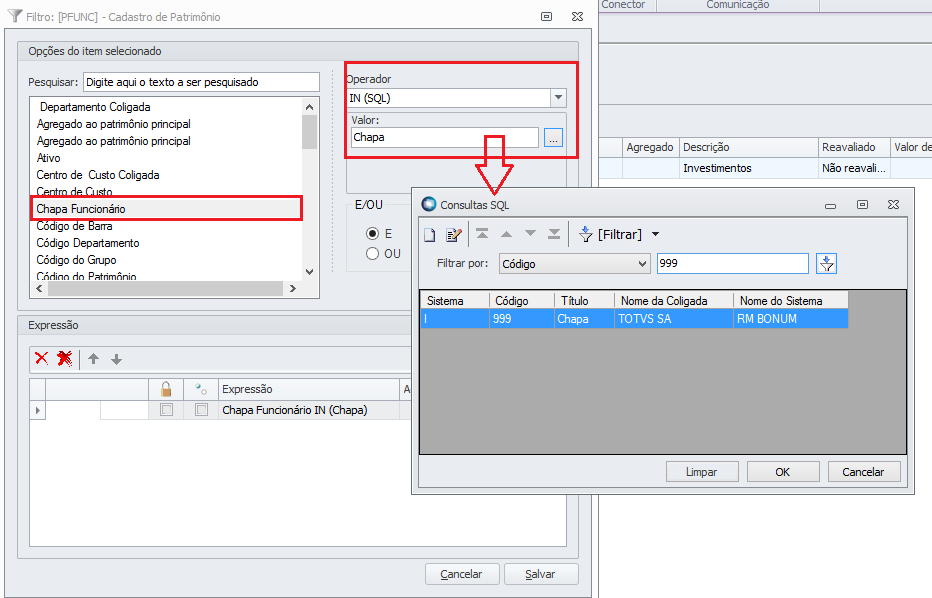Click the Código column header in SQL grid
Screen dimensions: 932x598
[522, 301]
